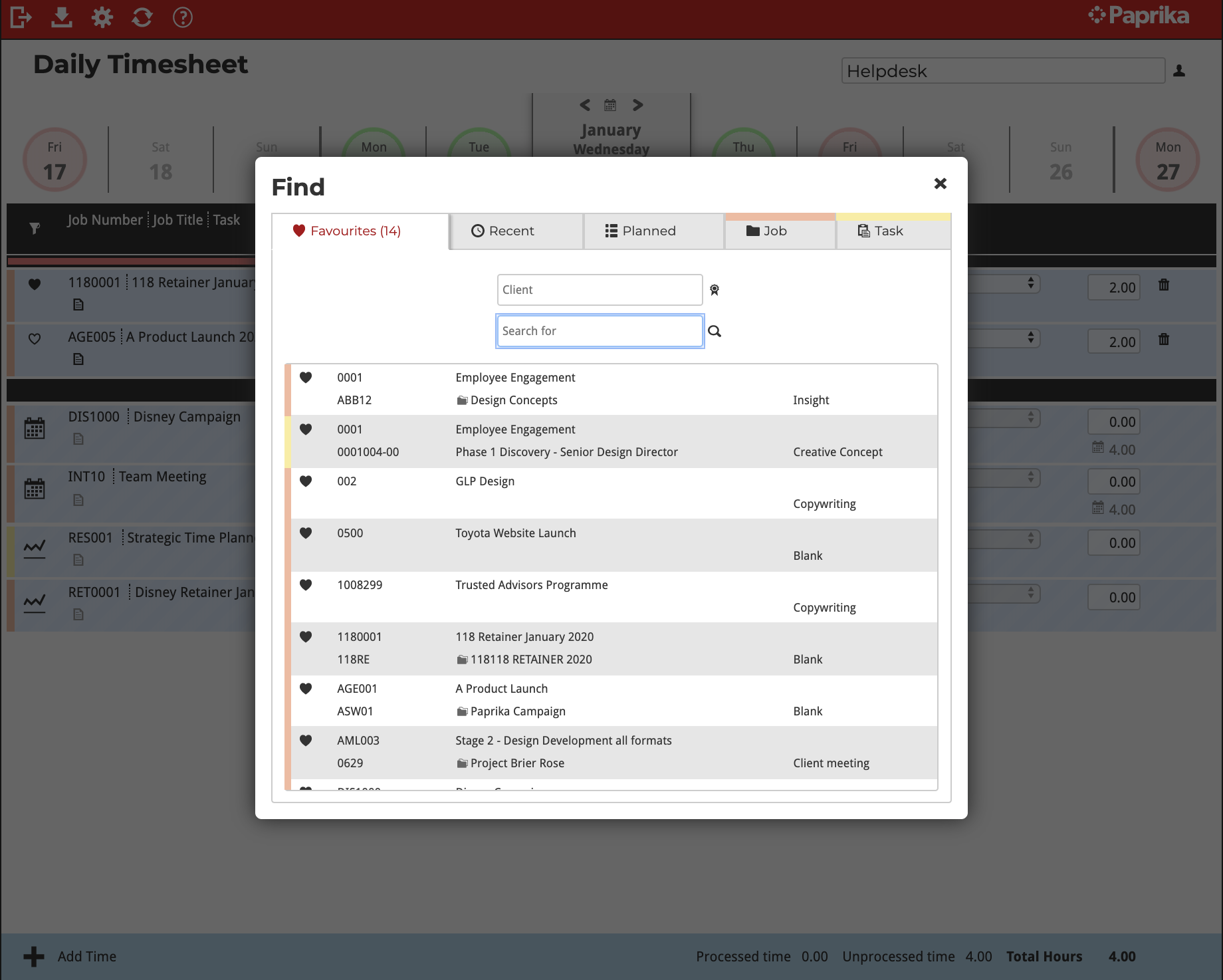Go to next day with right chevron
This screenshot has width=1223, height=980.
[637, 105]
